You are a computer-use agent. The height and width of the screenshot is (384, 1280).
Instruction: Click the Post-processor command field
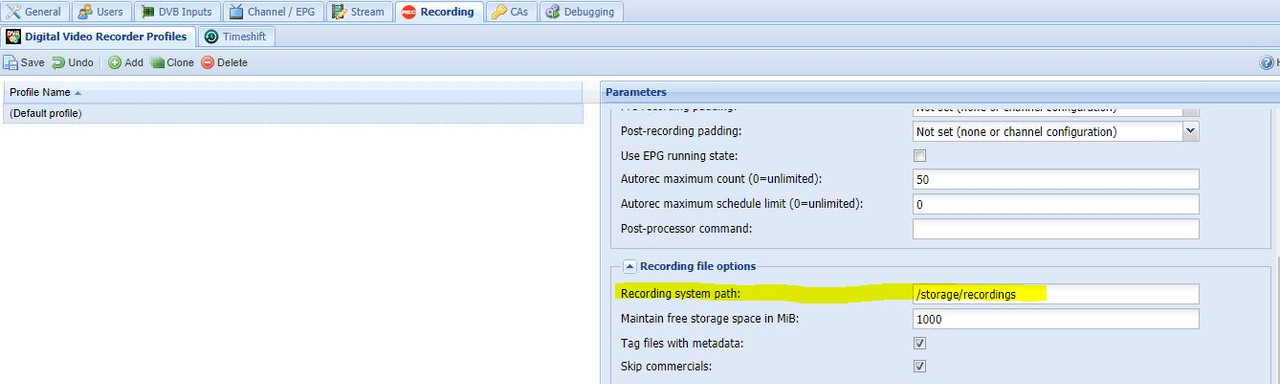1056,229
